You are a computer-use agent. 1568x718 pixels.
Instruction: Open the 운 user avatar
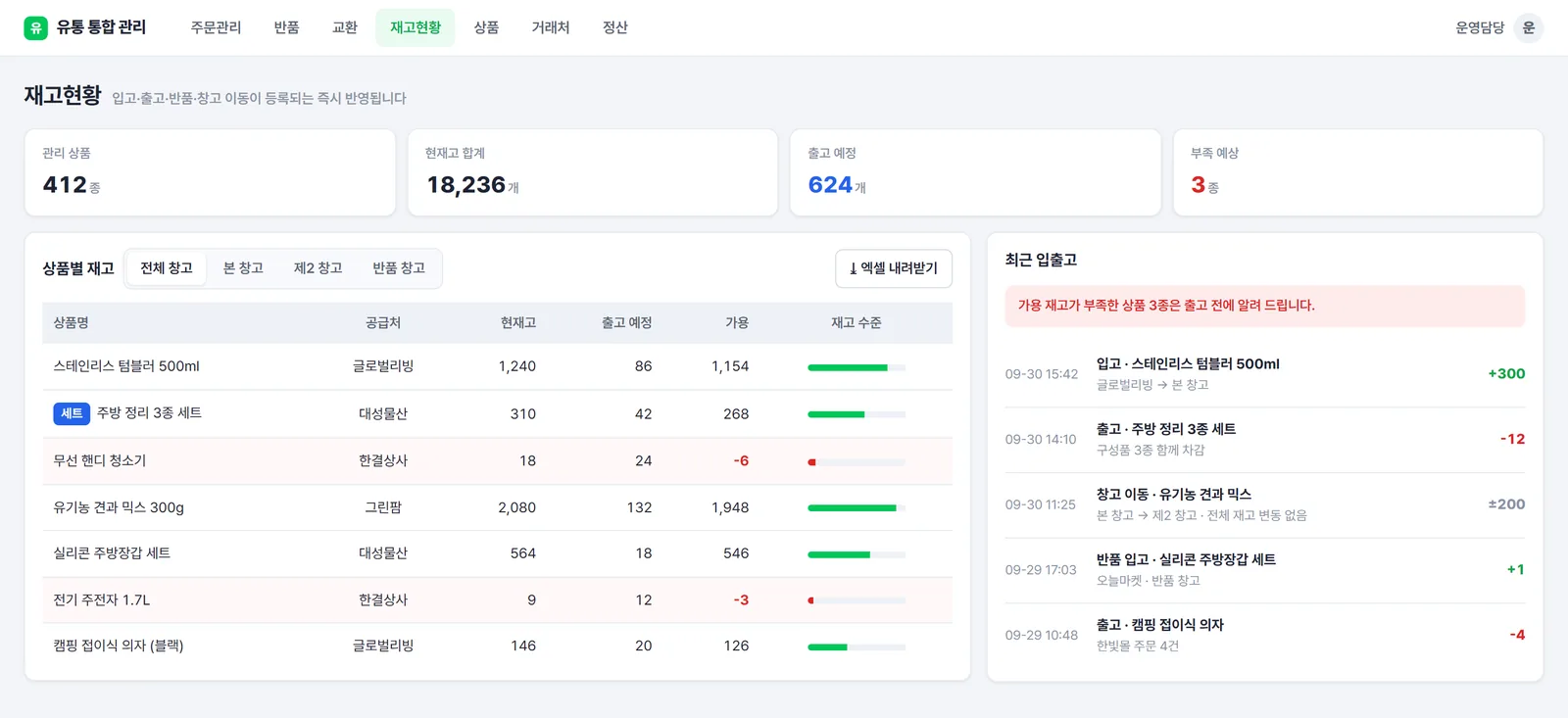point(1528,27)
